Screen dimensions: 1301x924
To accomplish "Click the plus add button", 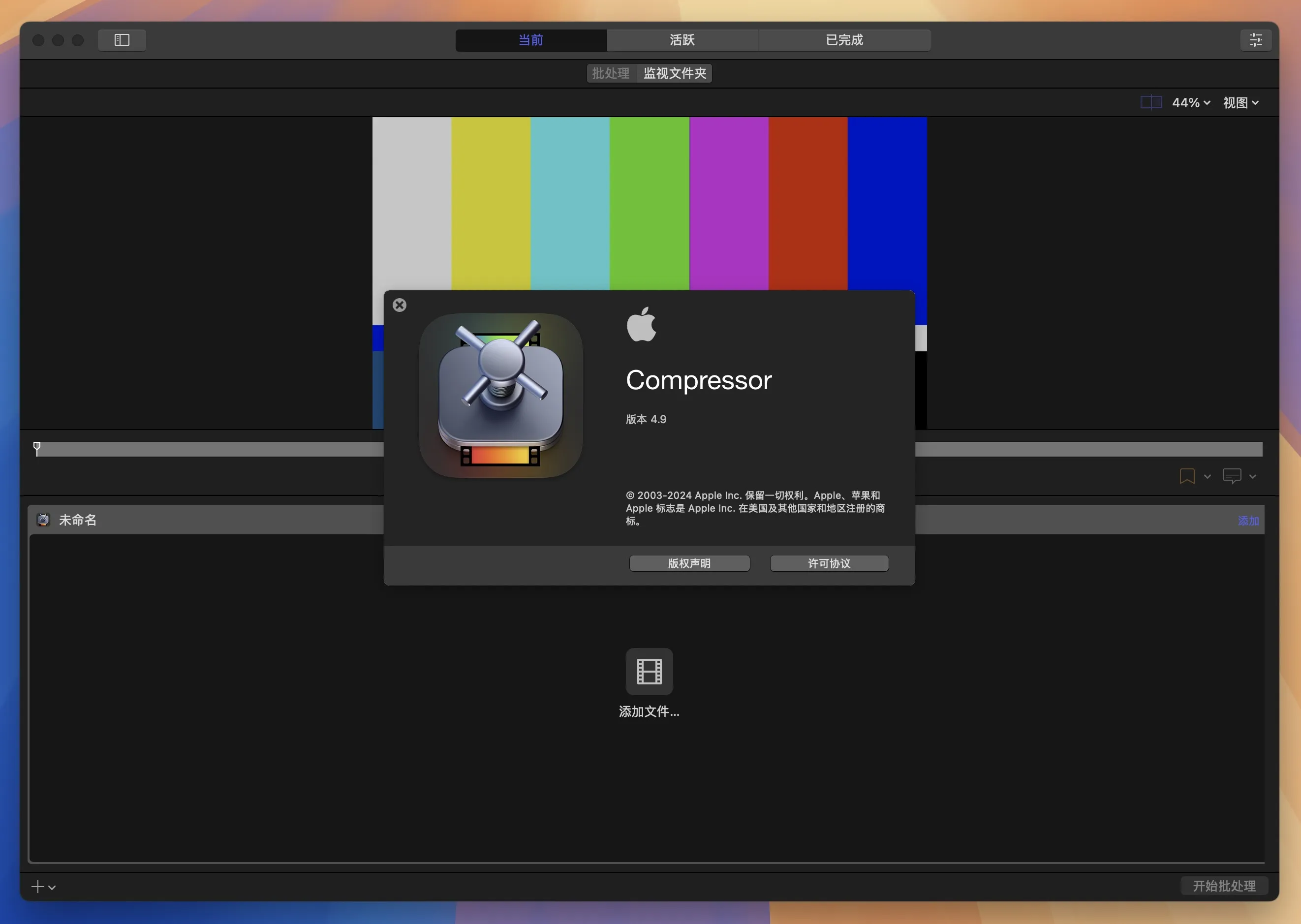I will click(37, 887).
